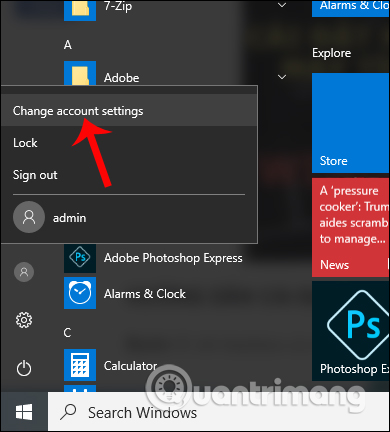Click the Windows Start button
The width and height of the screenshot is (390, 432).
click(x=24, y=412)
